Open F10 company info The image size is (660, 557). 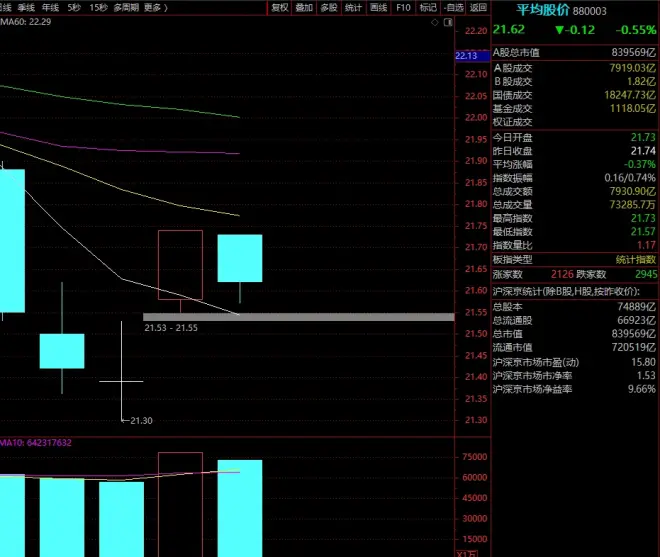[403, 7]
